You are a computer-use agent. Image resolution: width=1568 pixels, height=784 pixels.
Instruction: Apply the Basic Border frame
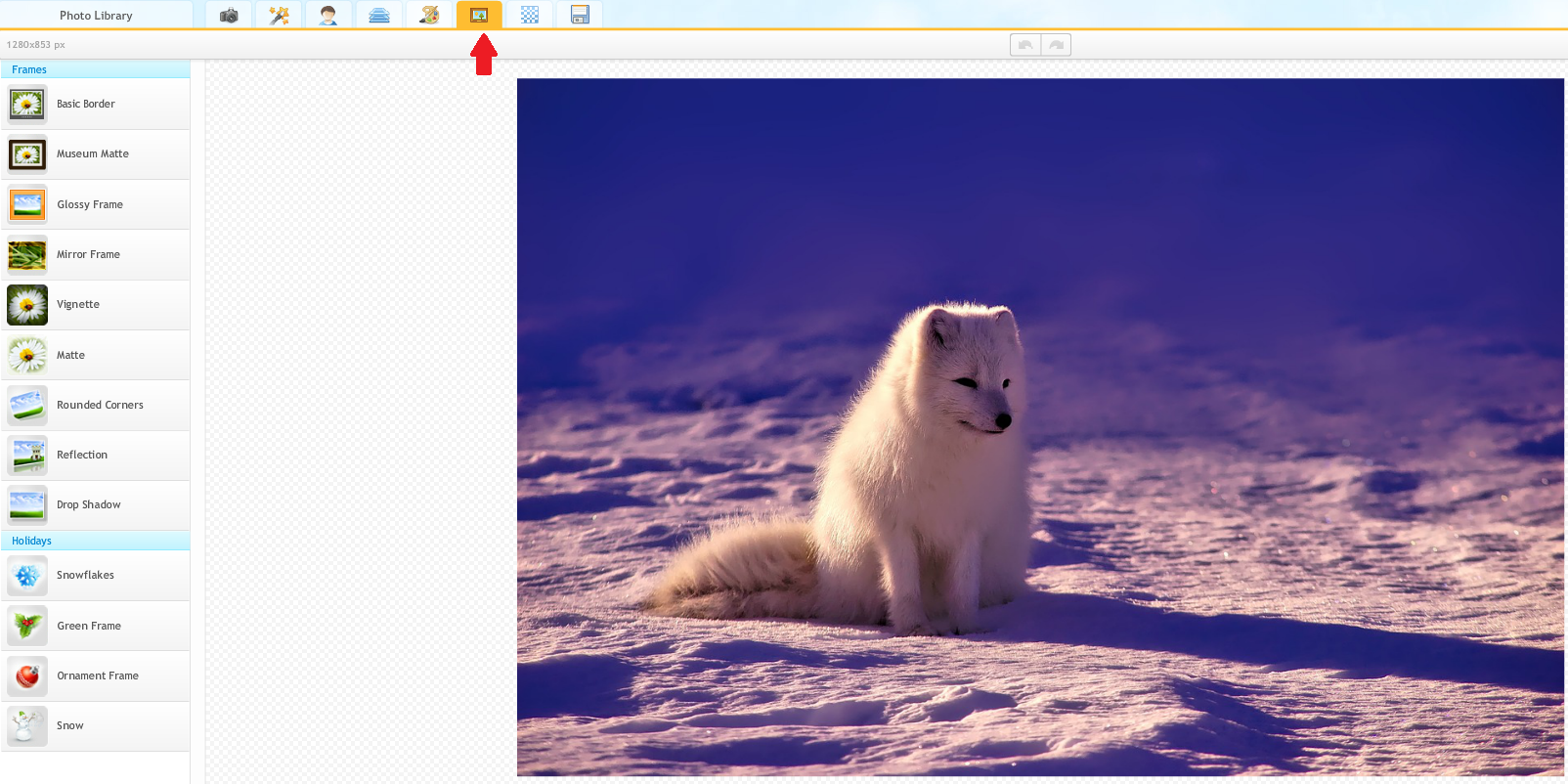(95, 104)
